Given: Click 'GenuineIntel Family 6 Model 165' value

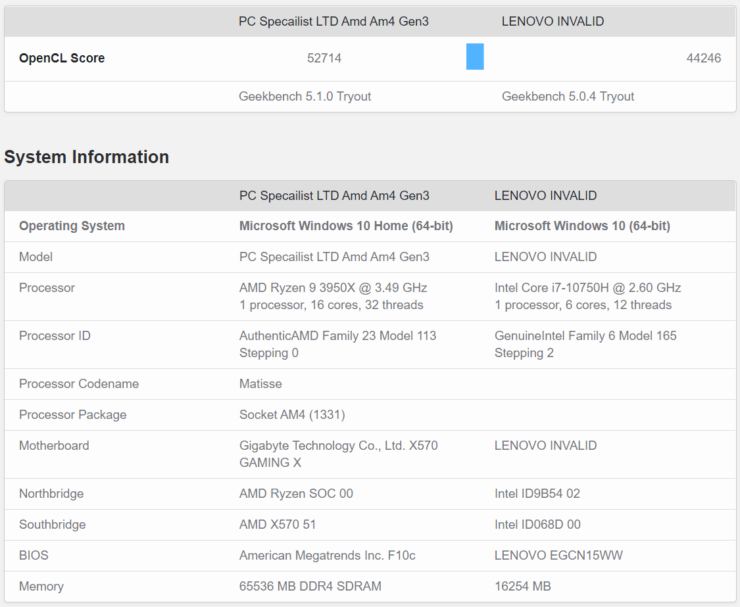Looking at the screenshot, I should [586, 336].
